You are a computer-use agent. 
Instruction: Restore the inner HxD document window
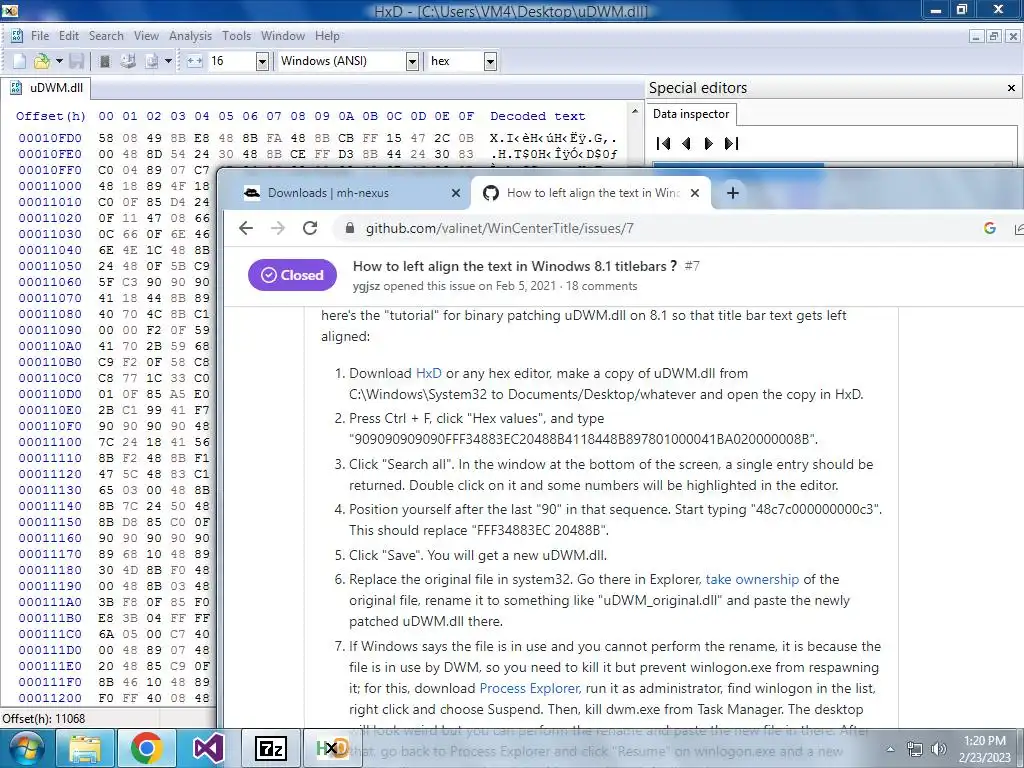[x=993, y=37]
